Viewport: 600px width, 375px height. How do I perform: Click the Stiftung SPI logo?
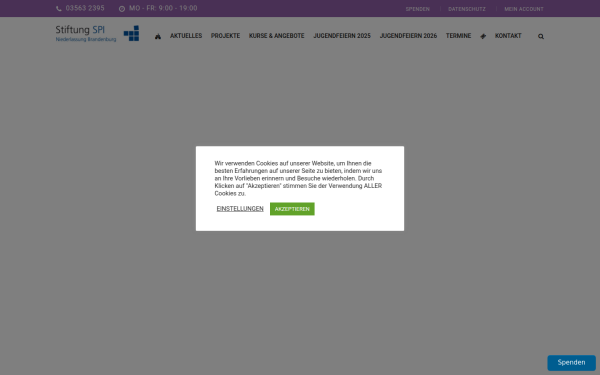coord(97,33)
